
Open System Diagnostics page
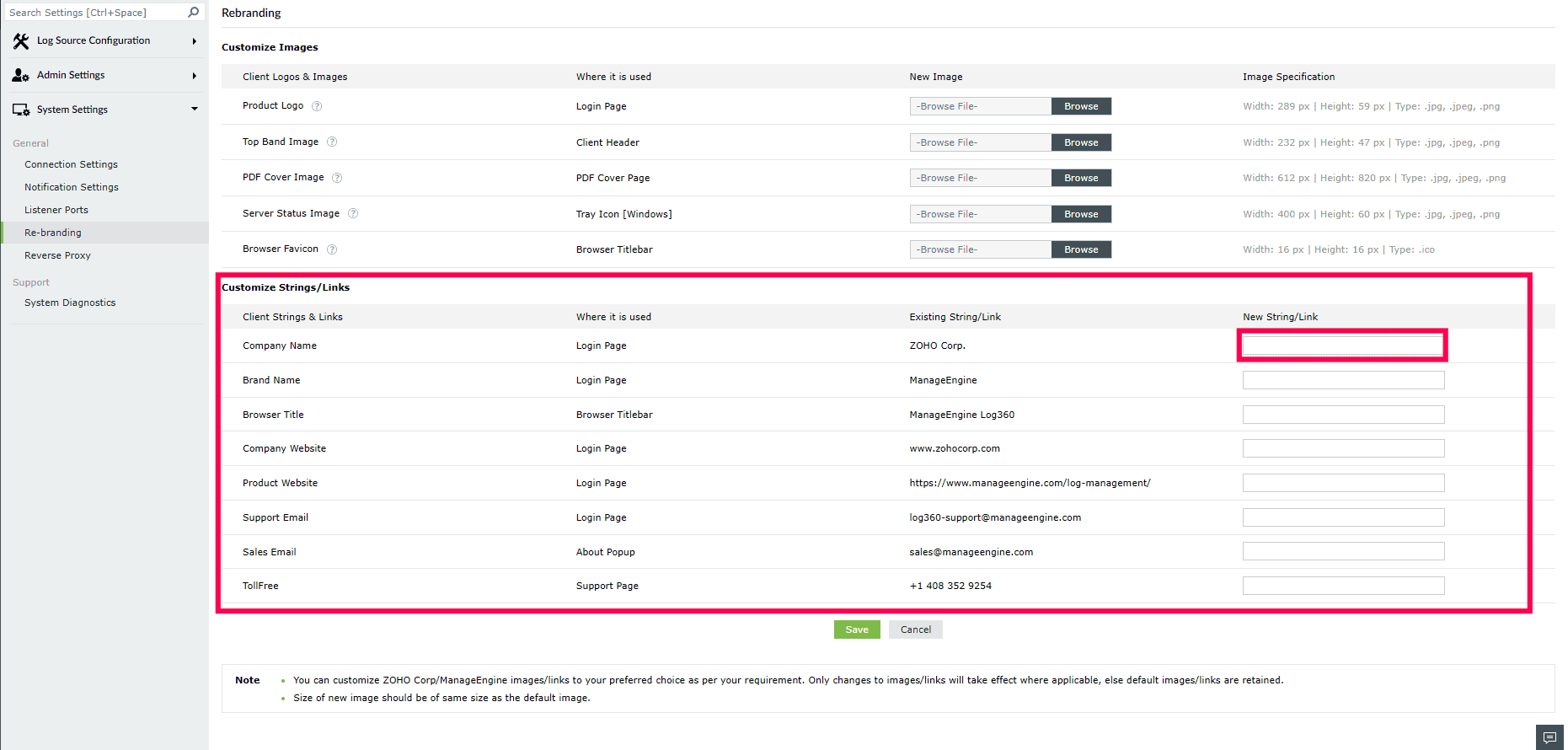(x=70, y=303)
